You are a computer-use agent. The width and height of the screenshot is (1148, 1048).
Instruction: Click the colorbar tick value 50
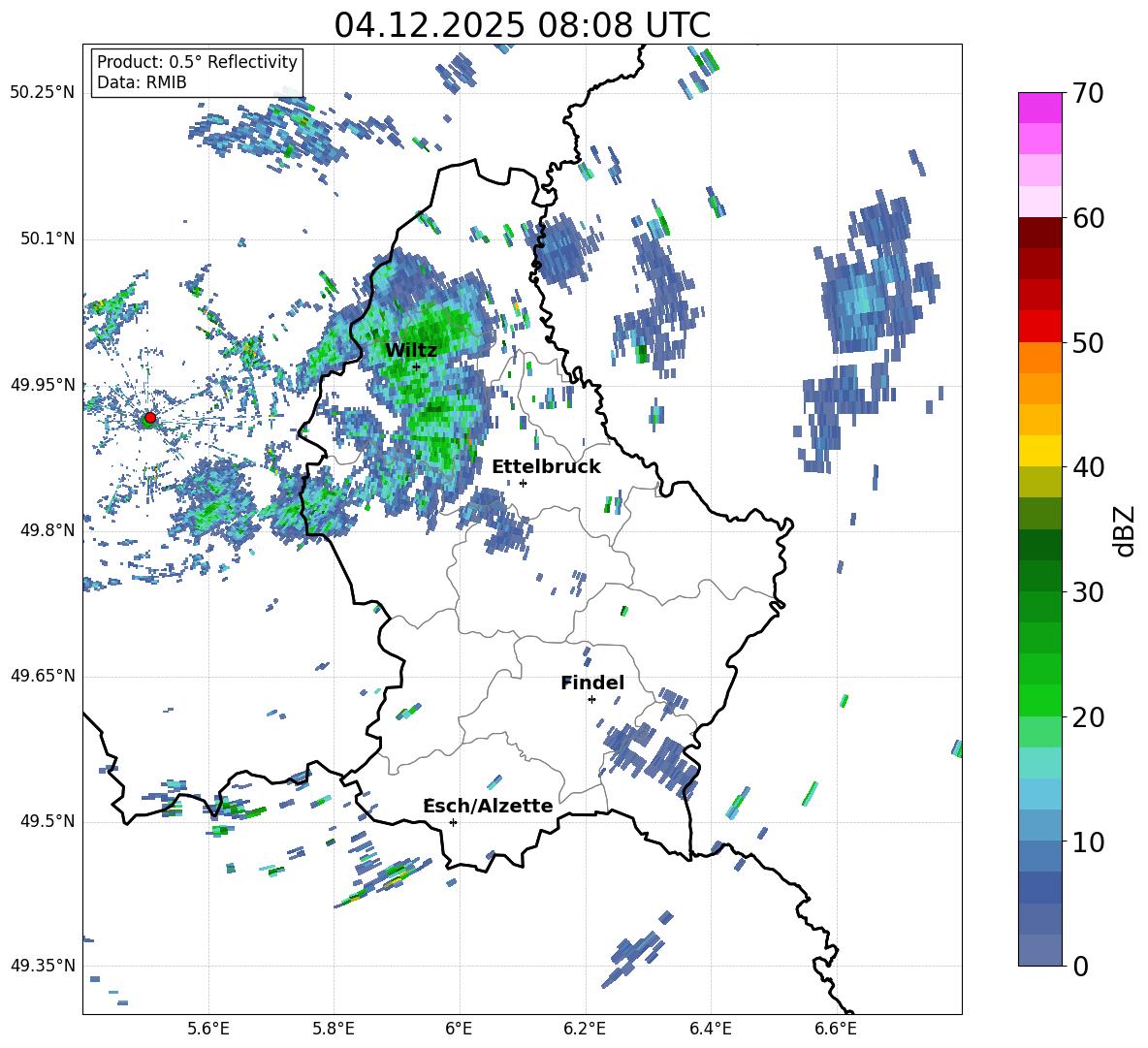pyautogui.click(x=1088, y=342)
